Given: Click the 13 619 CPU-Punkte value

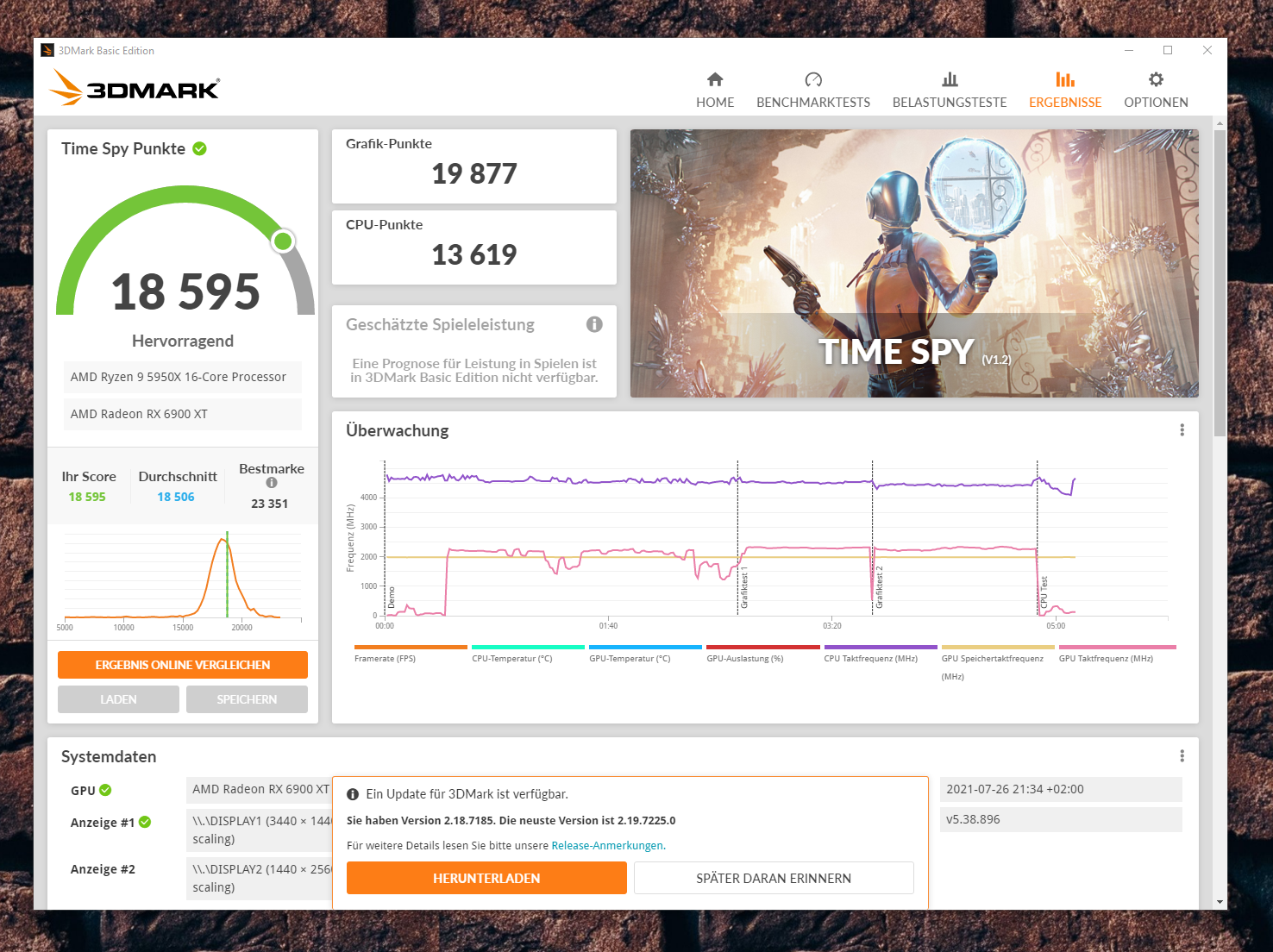Looking at the screenshot, I should click(474, 255).
